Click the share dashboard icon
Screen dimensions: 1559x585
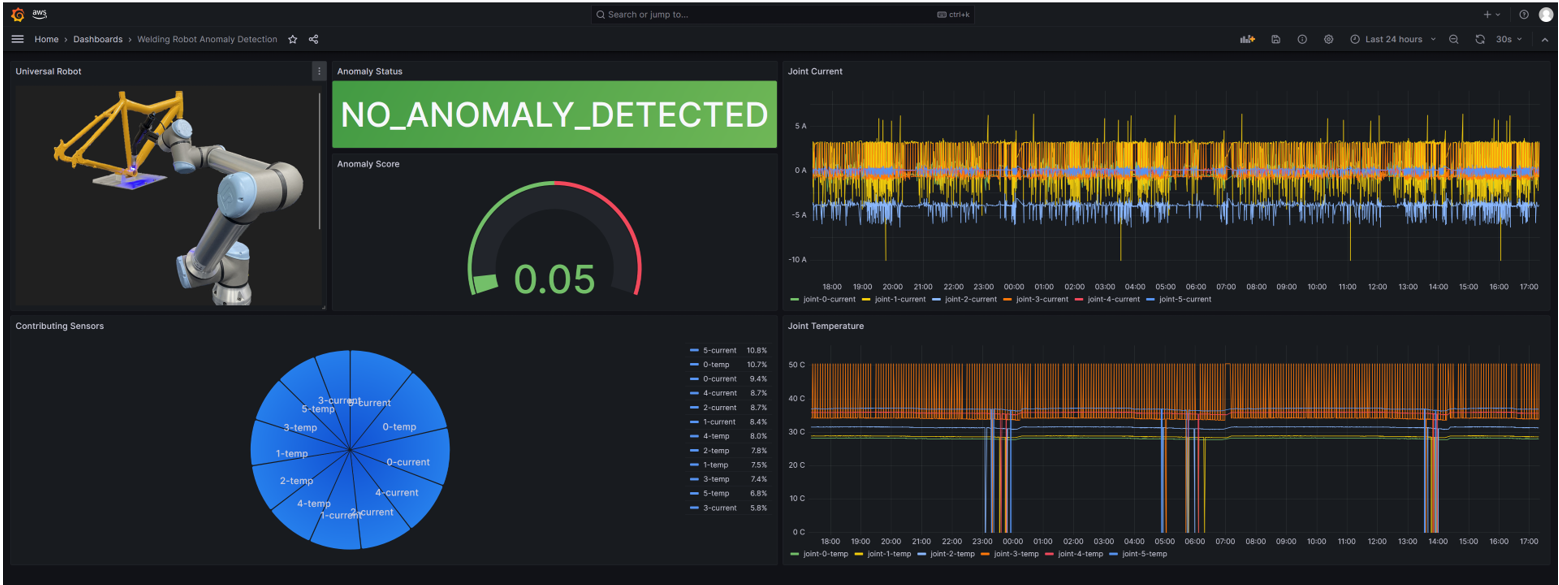(314, 40)
